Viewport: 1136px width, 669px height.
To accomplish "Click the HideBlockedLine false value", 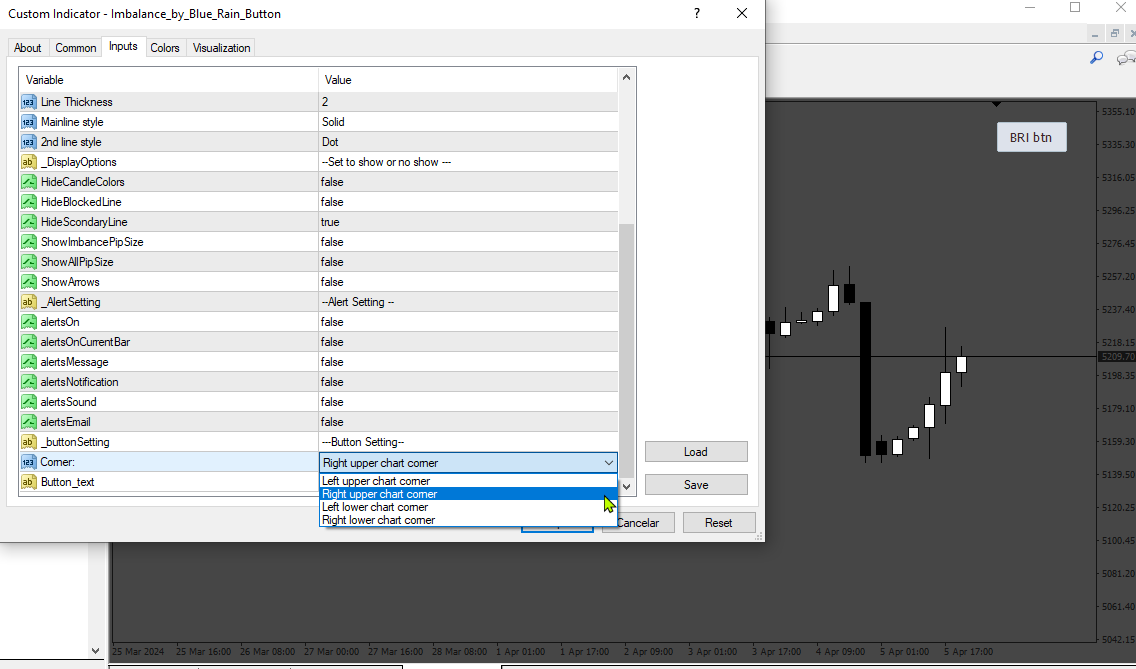I will pos(333,201).
